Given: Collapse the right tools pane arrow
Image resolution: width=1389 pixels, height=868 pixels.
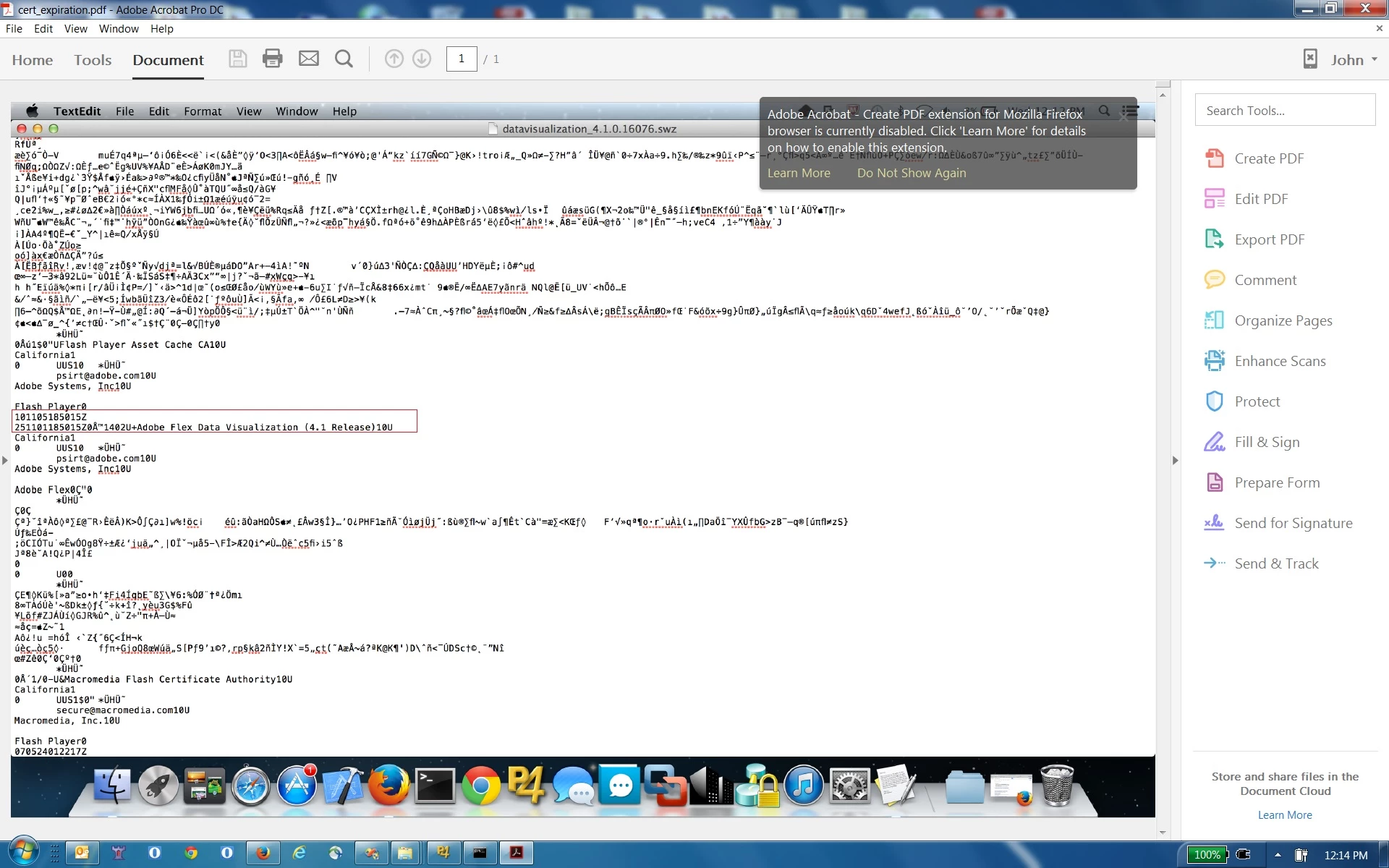Looking at the screenshot, I should tap(1175, 460).
